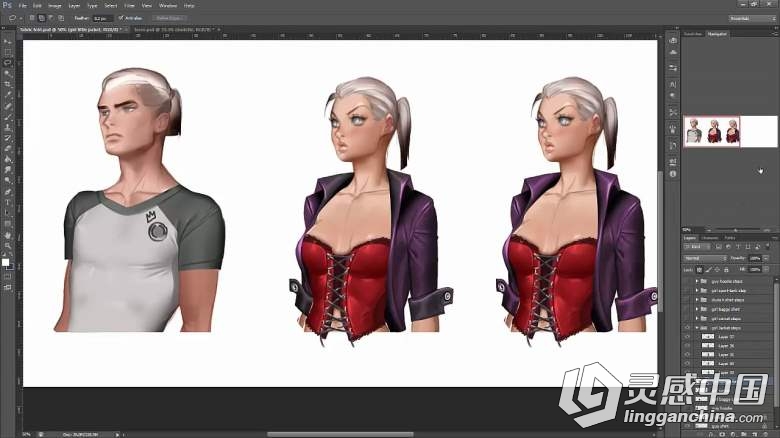Hide Layer 36 using its eye icon
The image size is (780, 438).
tap(687, 346)
